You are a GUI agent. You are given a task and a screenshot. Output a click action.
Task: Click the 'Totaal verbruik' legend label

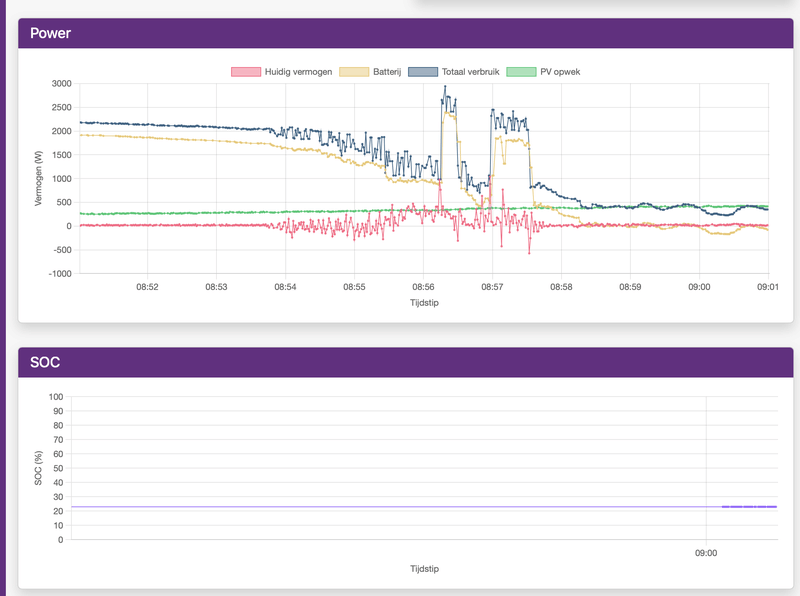[x=470, y=72]
